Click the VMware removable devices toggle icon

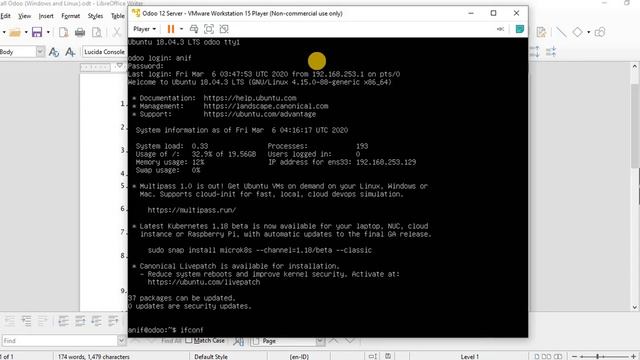[x=500, y=29]
